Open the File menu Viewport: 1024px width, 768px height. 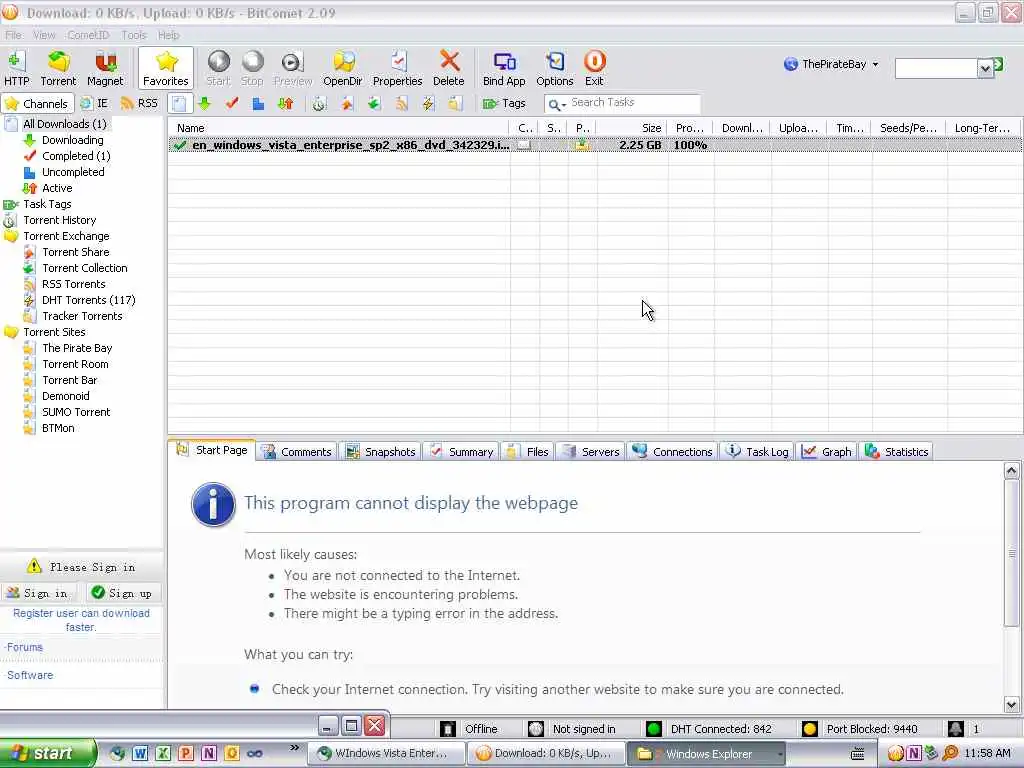[13, 35]
